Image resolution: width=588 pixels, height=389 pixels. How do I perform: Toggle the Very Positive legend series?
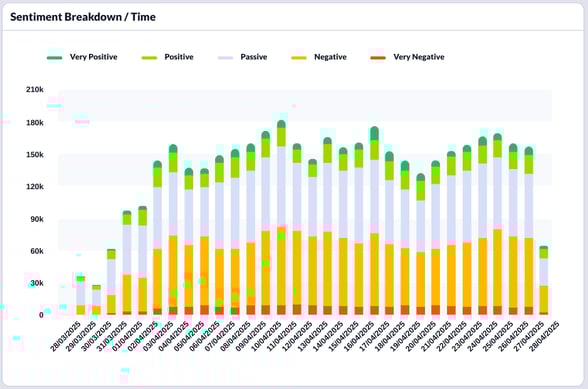click(x=82, y=57)
